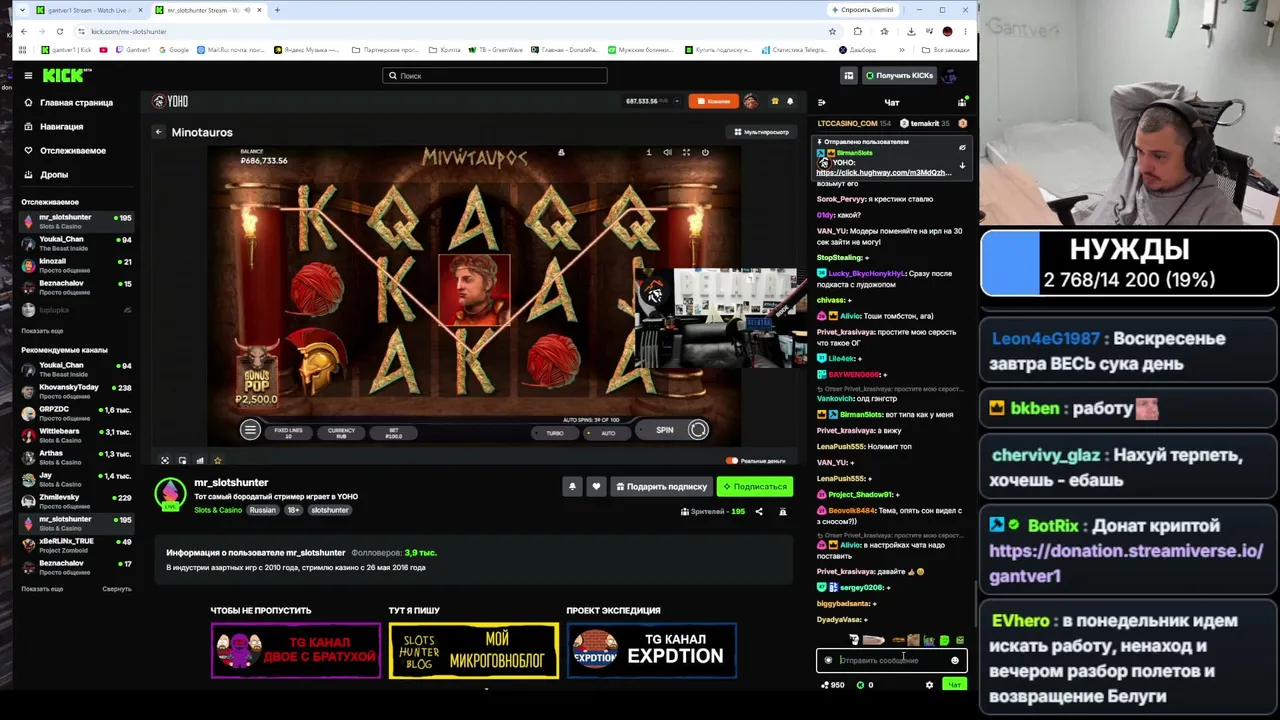Select the slotshunter tag

330,510
